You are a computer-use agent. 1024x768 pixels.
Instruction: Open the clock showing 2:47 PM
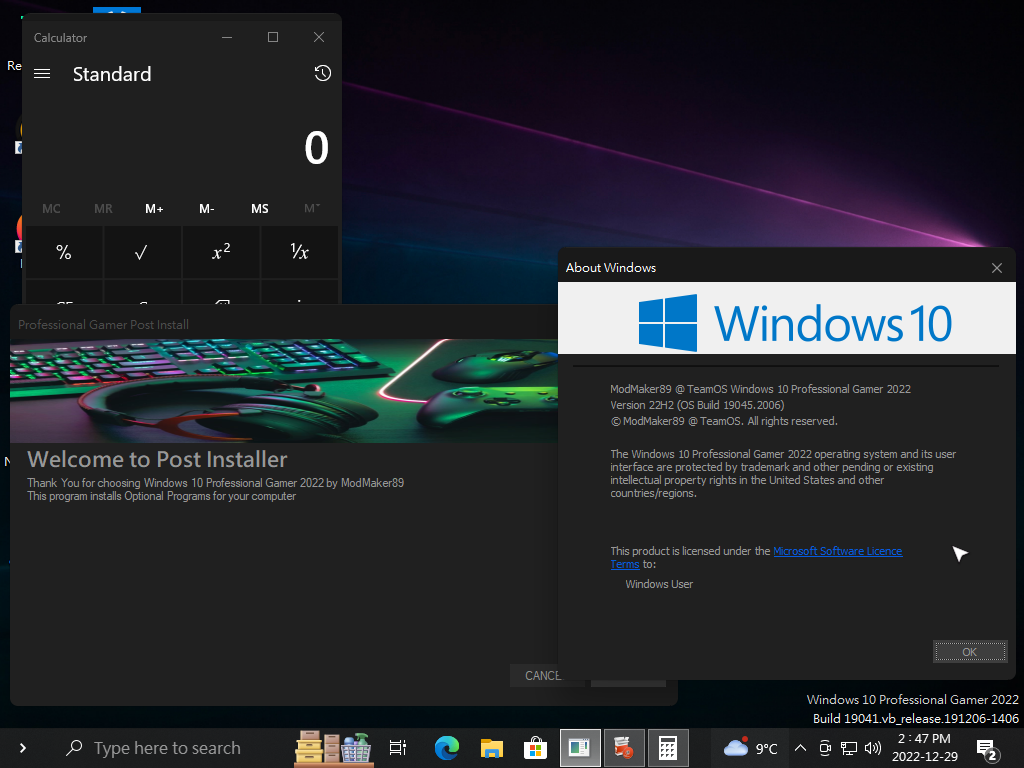(x=925, y=748)
